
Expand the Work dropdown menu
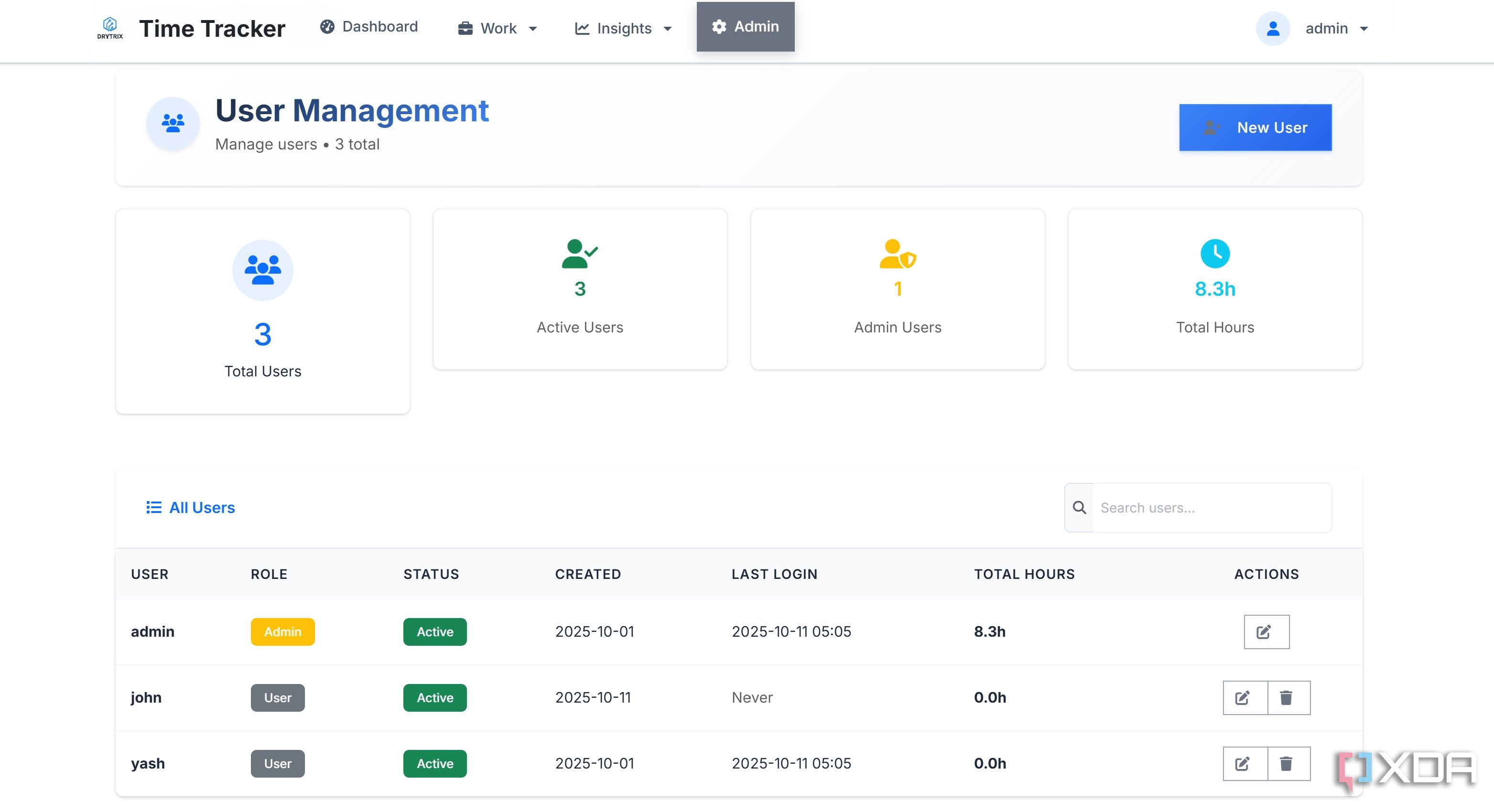(x=498, y=28)
